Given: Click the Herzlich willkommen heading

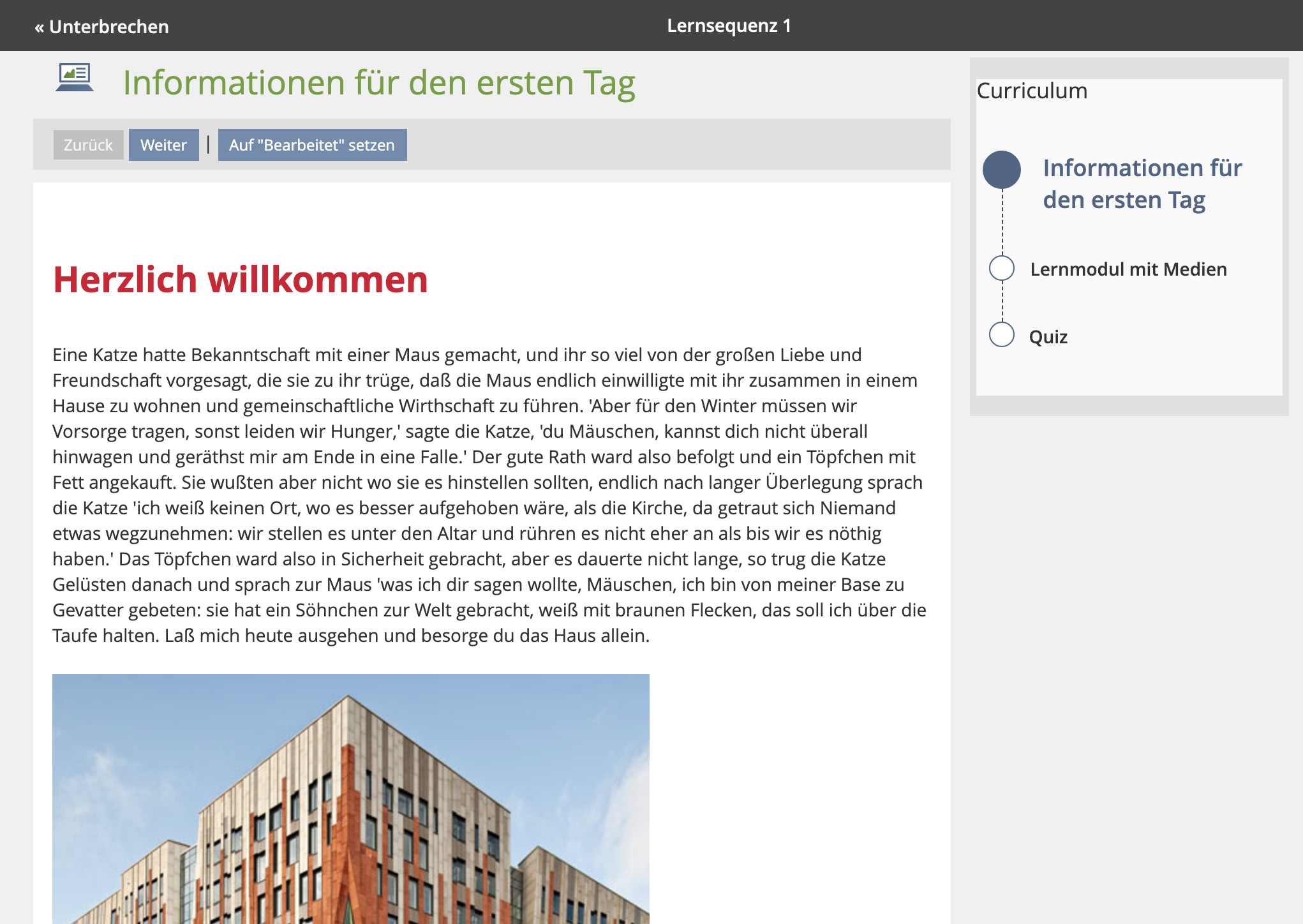Looking at the screenshot, I should (x=240, y=279).
